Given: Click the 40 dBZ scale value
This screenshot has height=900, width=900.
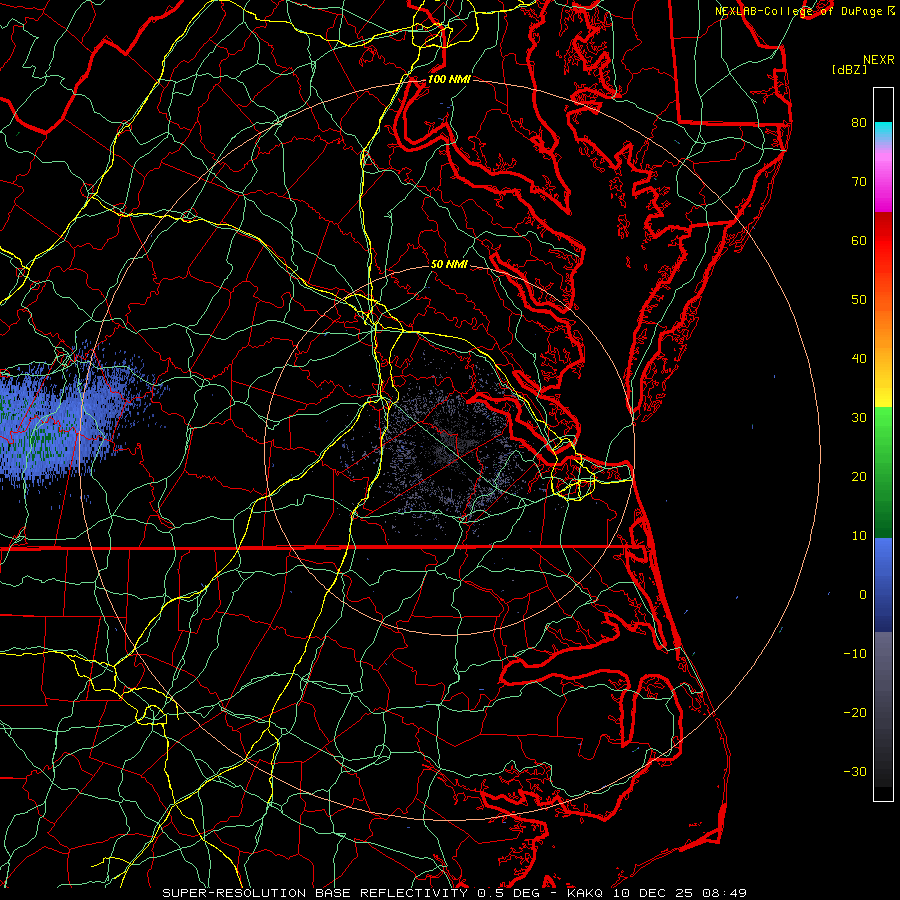Looking at the screenshot, I should pos(859,359).
